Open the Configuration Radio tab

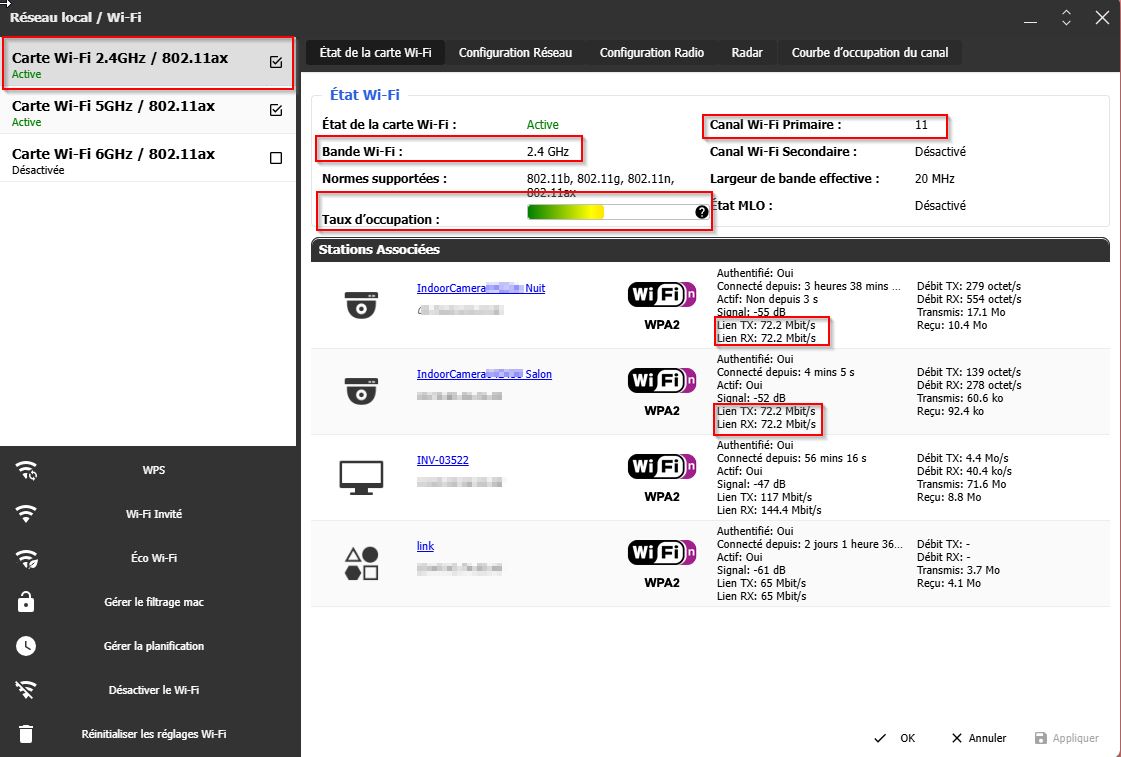[x=651, y=53]
